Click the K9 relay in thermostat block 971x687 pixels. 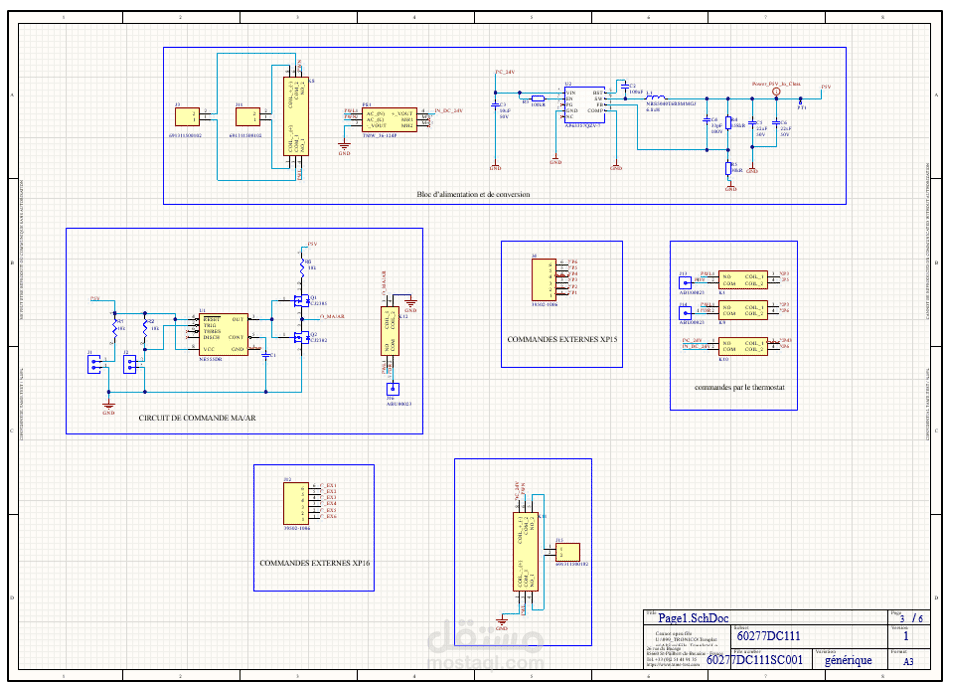[742, 310]
